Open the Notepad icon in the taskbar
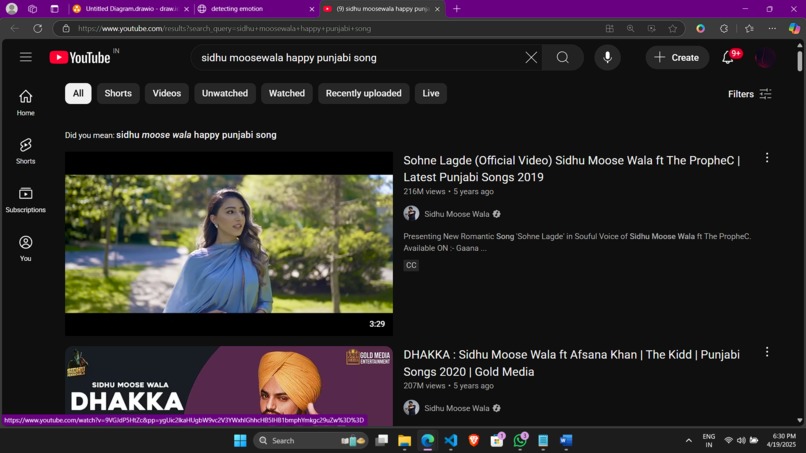Viewport: 806px width, 453px height. pos(543,441)
